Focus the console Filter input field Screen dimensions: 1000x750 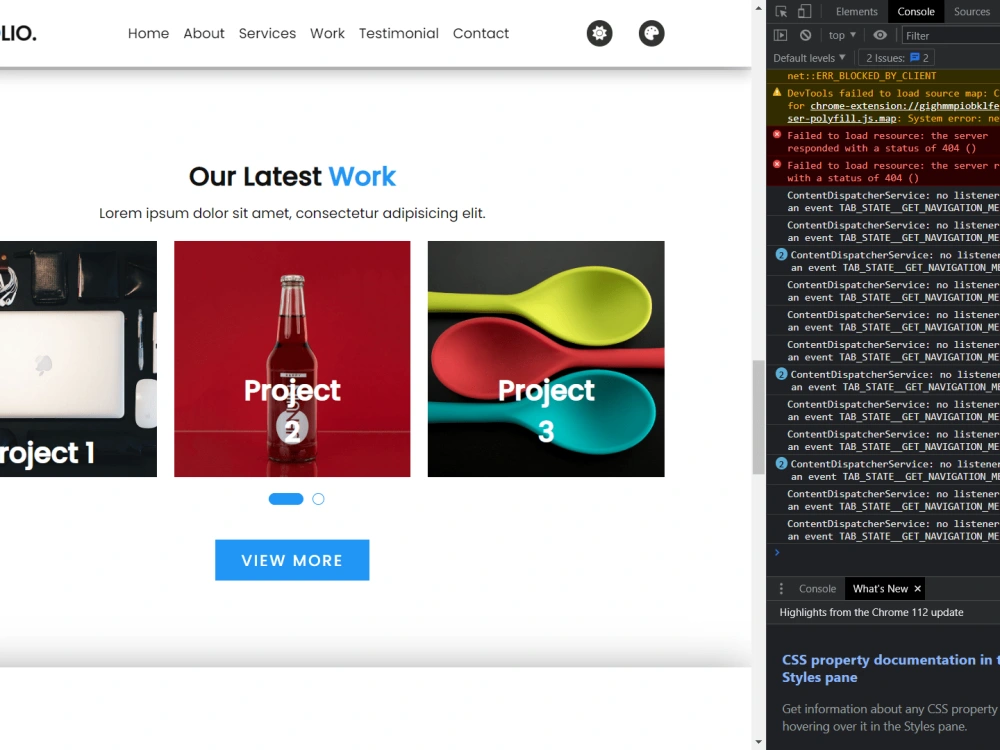click(x=950, y=36)
